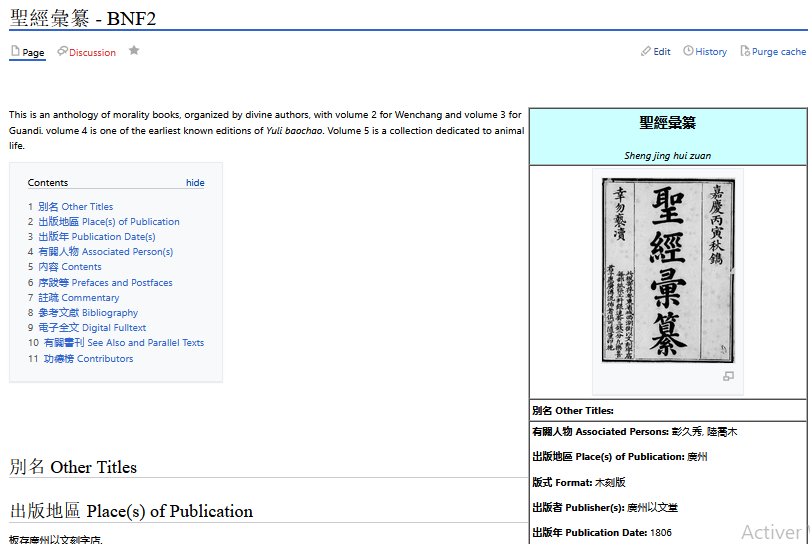Click the Purge cache icon
This screenshot has width=810, height=544.
[745, 51]
